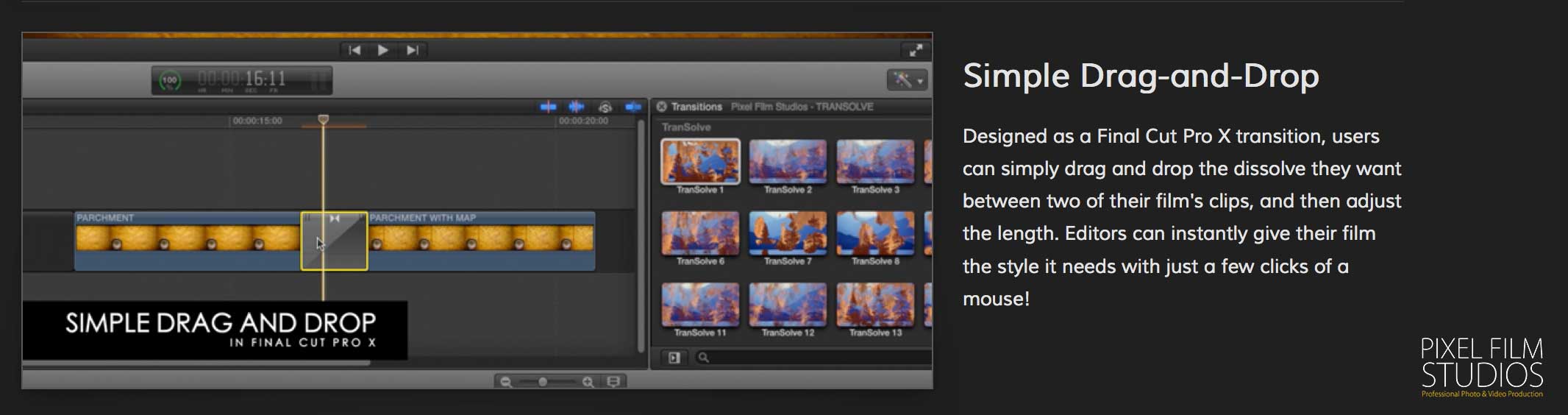Select the TranSolve 3 transition thumbnail
The image size is (1568, 415).
[875, 161]
